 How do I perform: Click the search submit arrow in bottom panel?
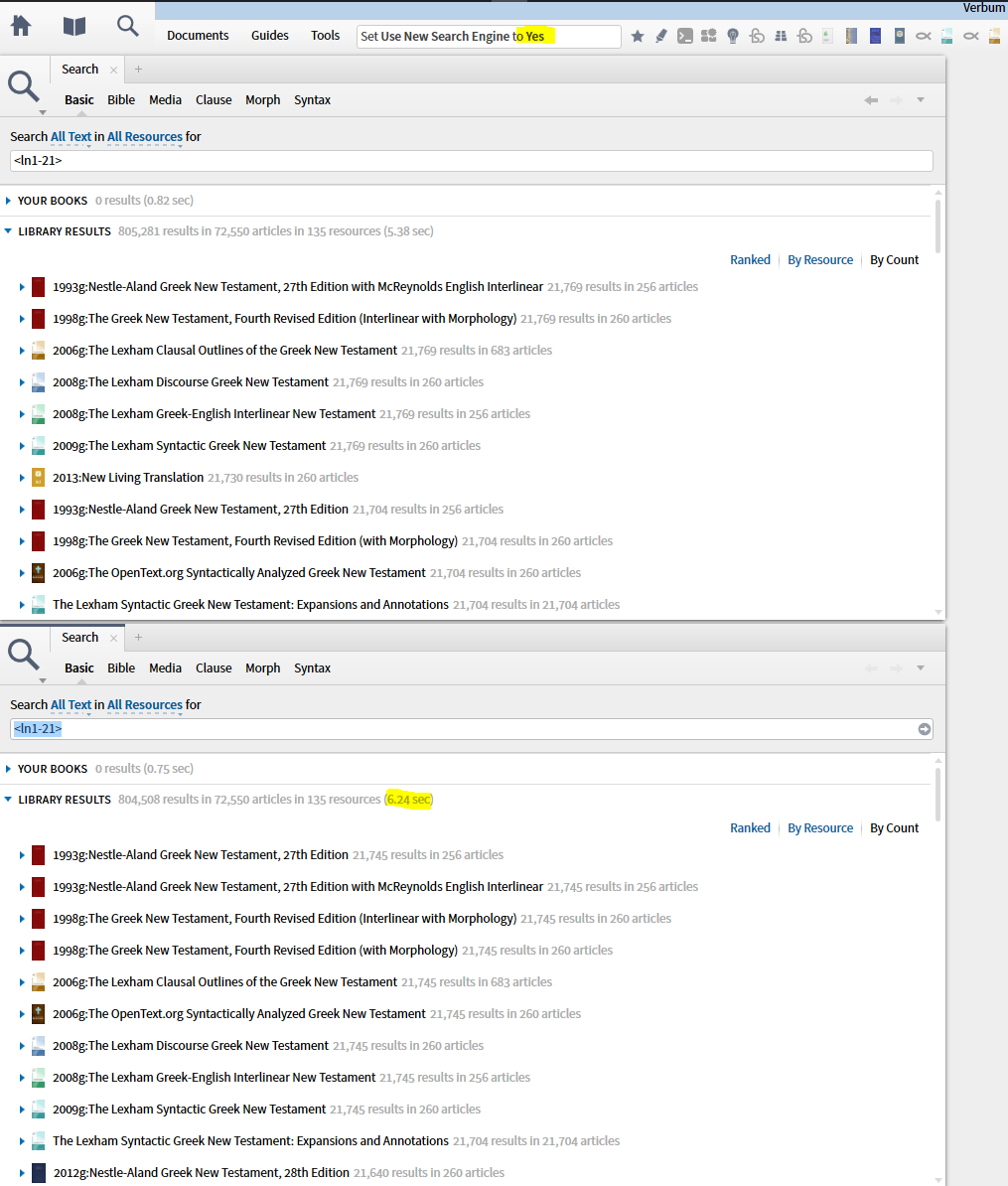point(924,729)
